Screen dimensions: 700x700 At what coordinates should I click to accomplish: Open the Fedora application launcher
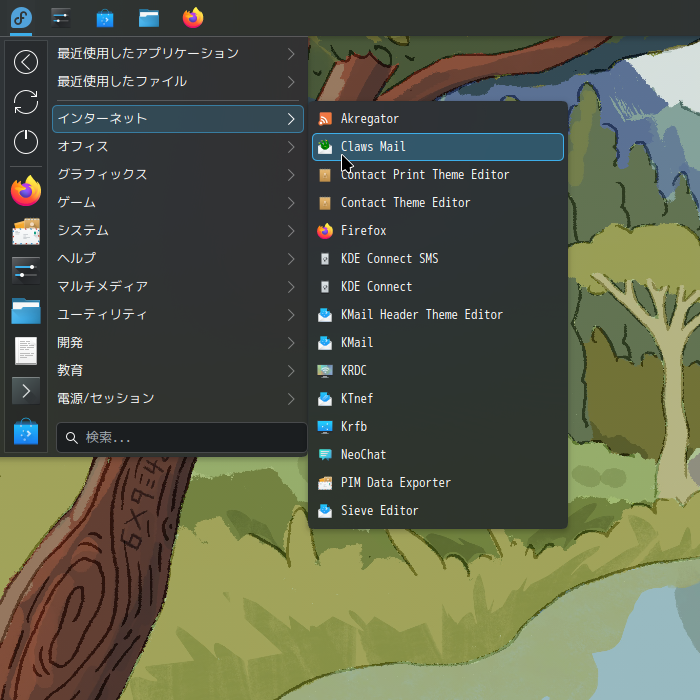pyautogui.click(x=21, y=18)
